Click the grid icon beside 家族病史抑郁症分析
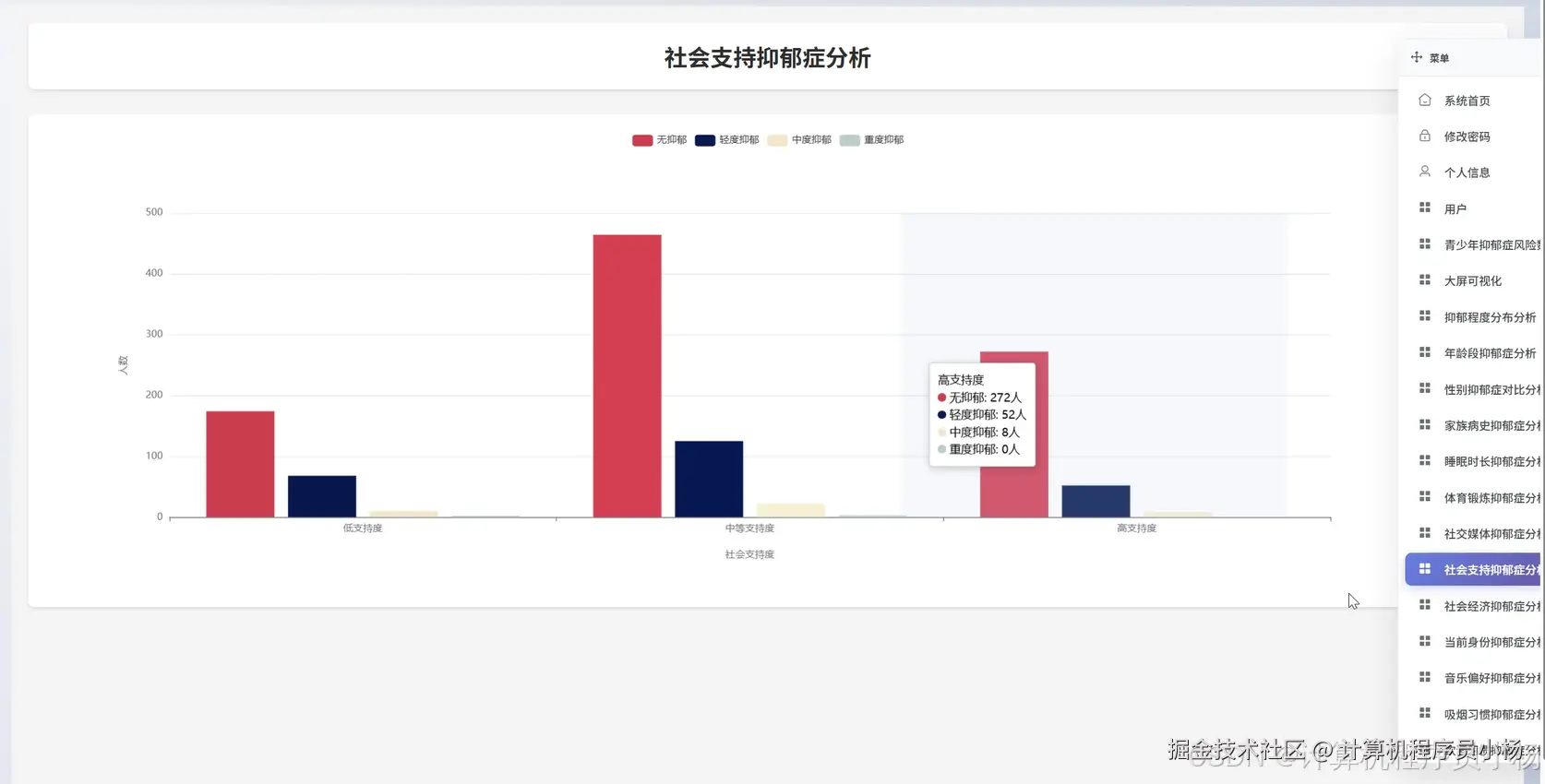This screenshot has height=784, width=1545. point(1425,425)
